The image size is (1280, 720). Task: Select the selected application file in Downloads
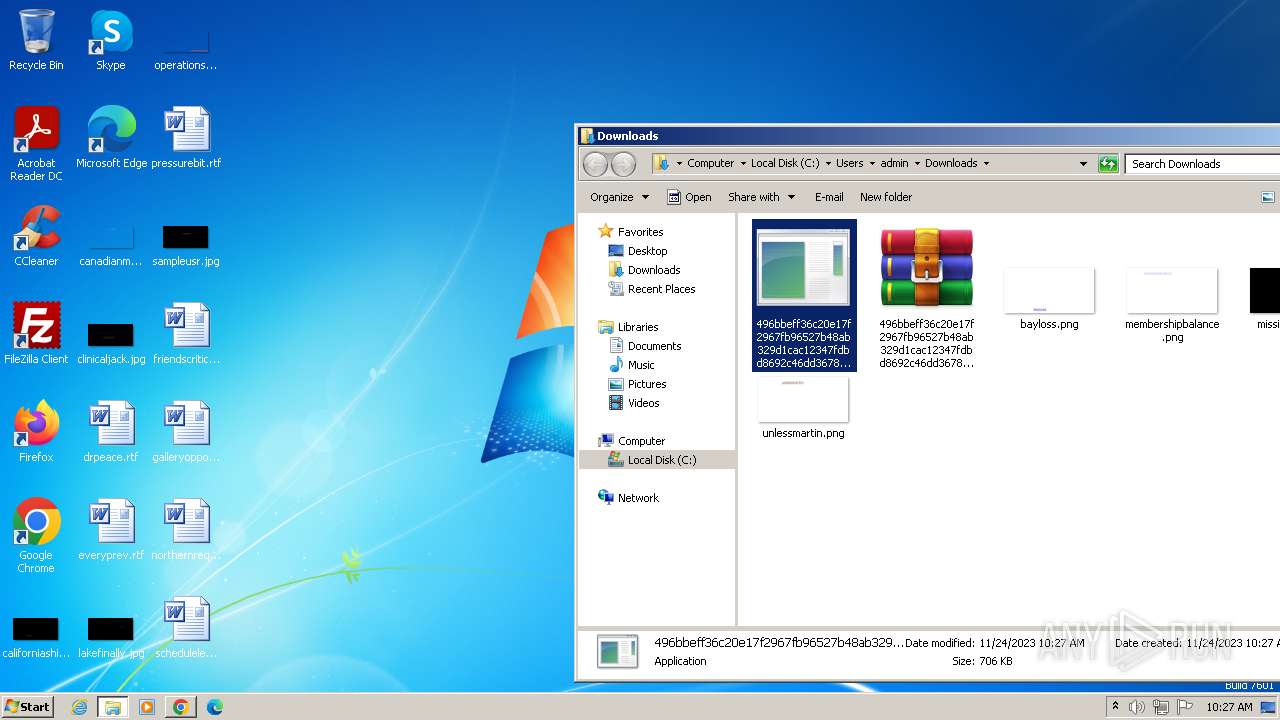(x=804, y=295)
